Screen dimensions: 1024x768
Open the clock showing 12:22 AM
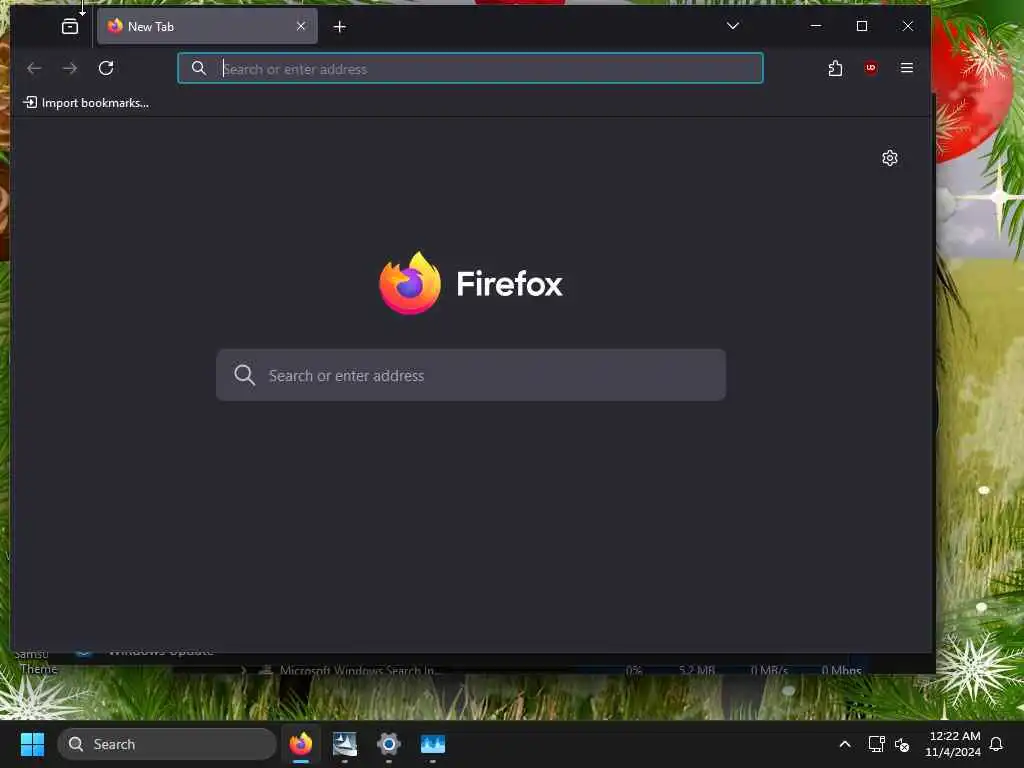(953, 744)
